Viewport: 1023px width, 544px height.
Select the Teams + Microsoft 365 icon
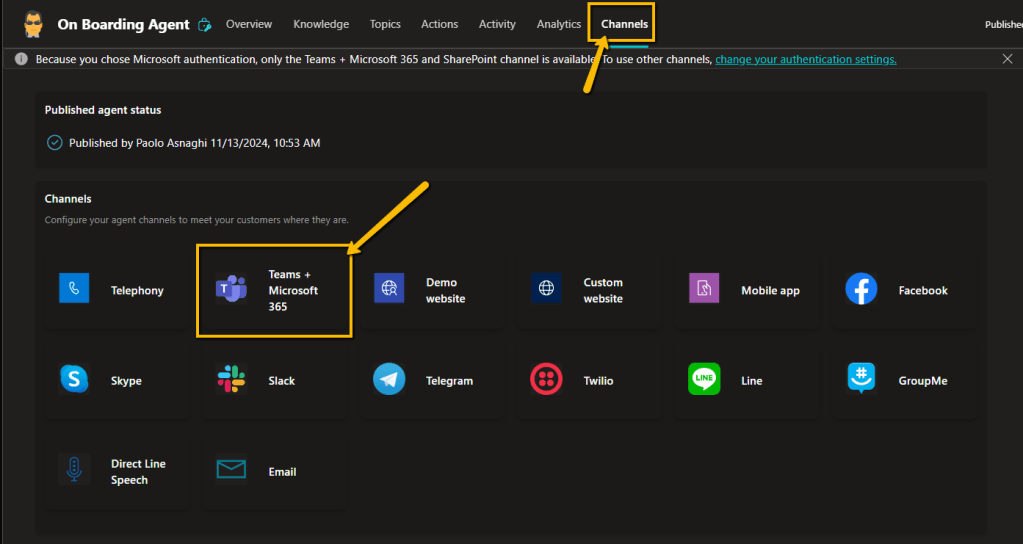tap(232, 290)
